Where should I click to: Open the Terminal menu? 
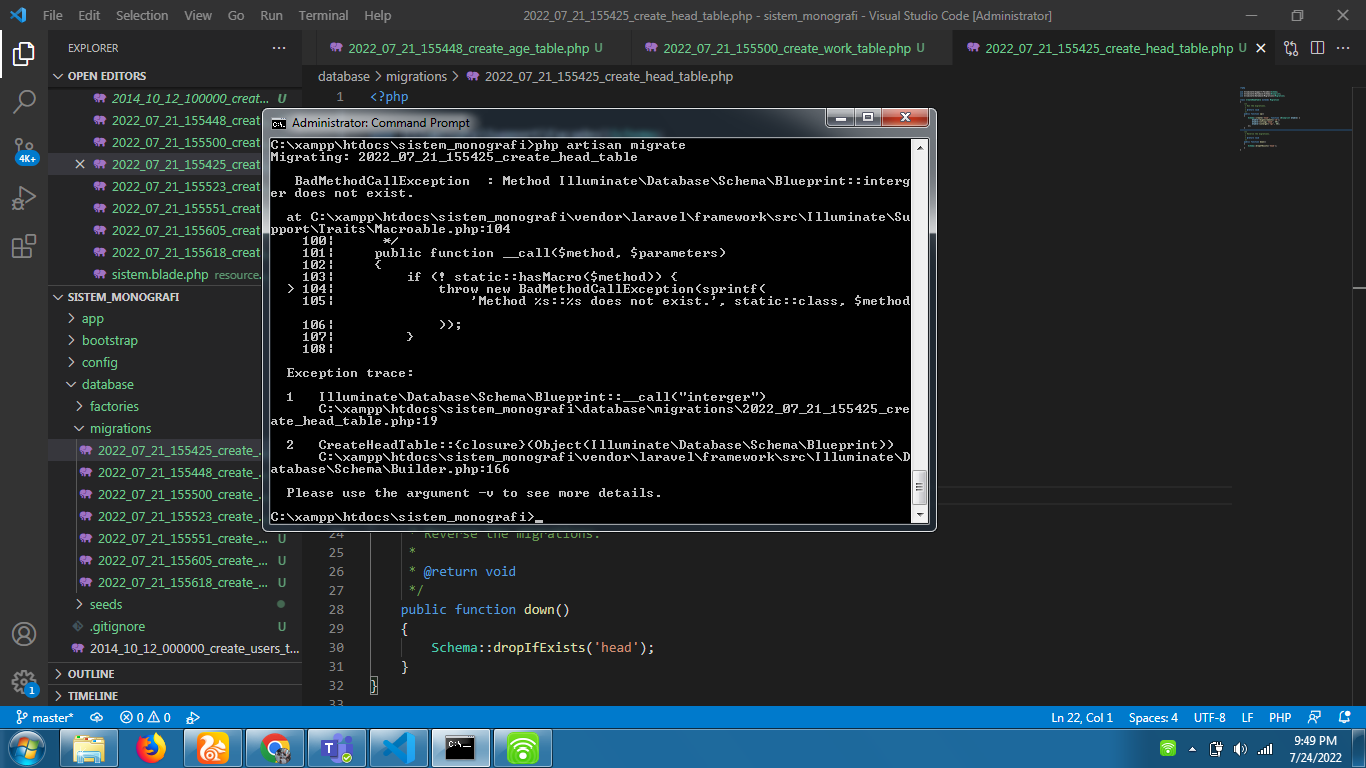pos(324,15)
